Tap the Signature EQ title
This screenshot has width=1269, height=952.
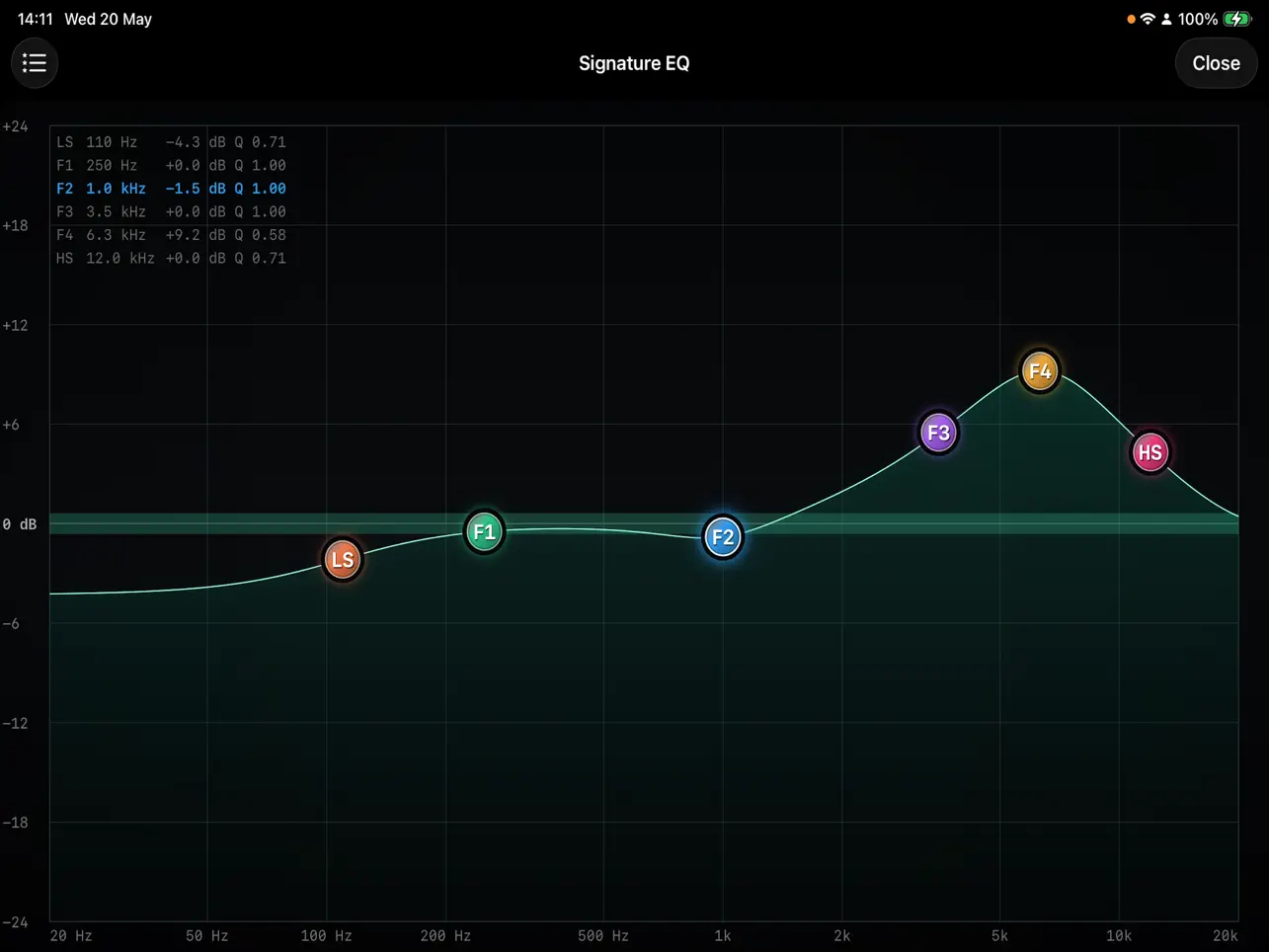point(634,63)
